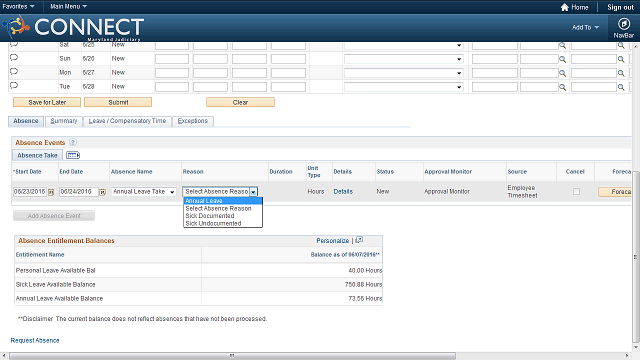Image resolution: width=640 pixels, height=360 pixels.
Task: Open comment bubble for Sun 6/26 row
Action: (x=14, y=58)
